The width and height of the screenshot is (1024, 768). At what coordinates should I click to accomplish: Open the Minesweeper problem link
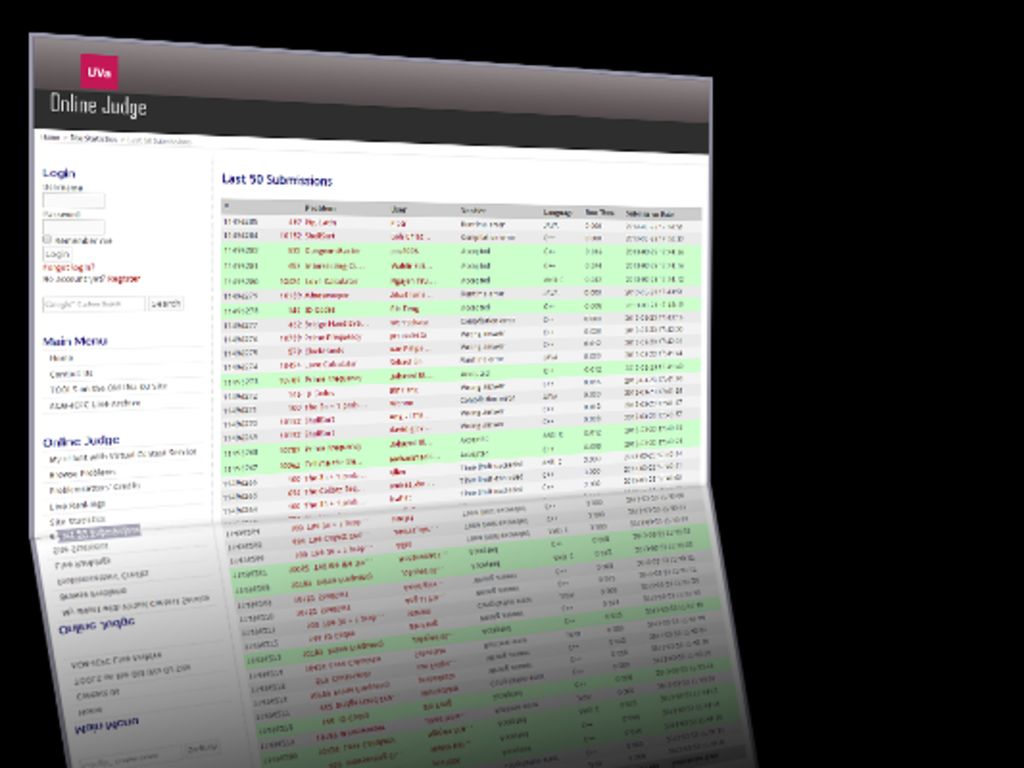[327, 297]
